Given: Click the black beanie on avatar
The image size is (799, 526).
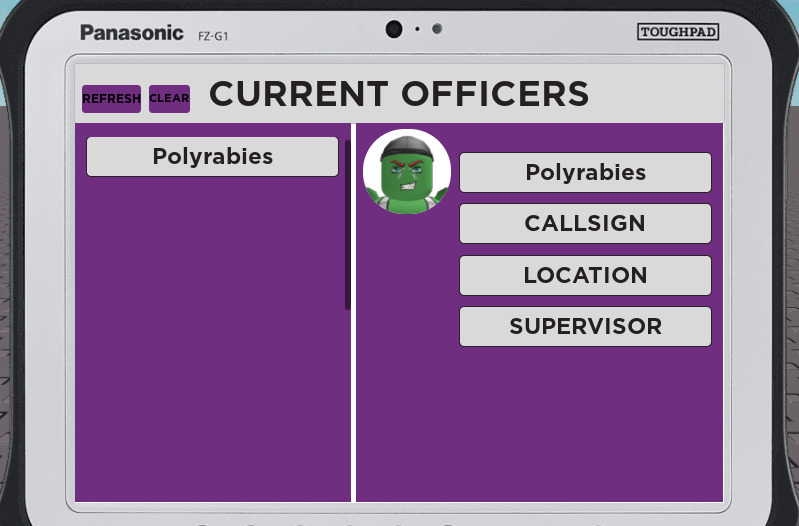Looking at the screenshot, I should pyautogui.click(x=407, y=147).
